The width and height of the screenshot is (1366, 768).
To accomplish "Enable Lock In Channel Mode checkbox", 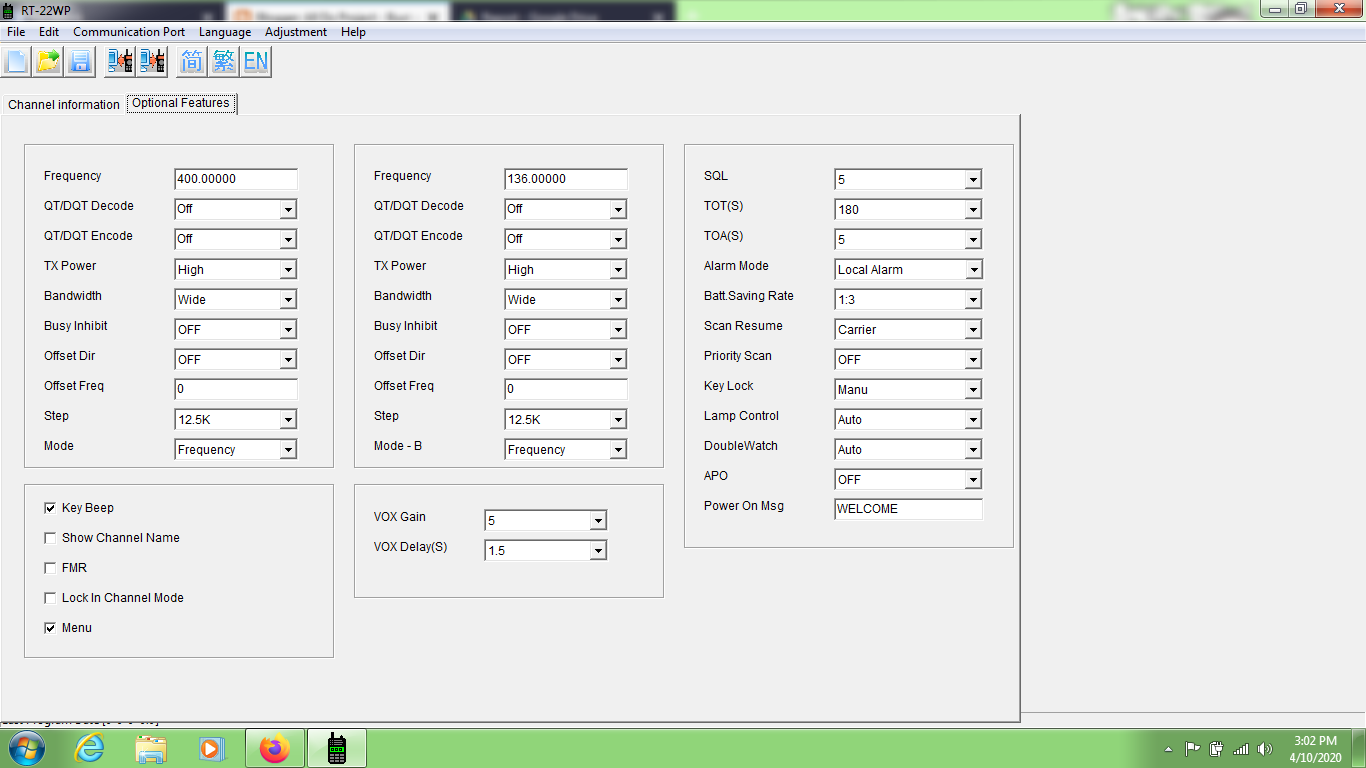I will pos(50,598).
